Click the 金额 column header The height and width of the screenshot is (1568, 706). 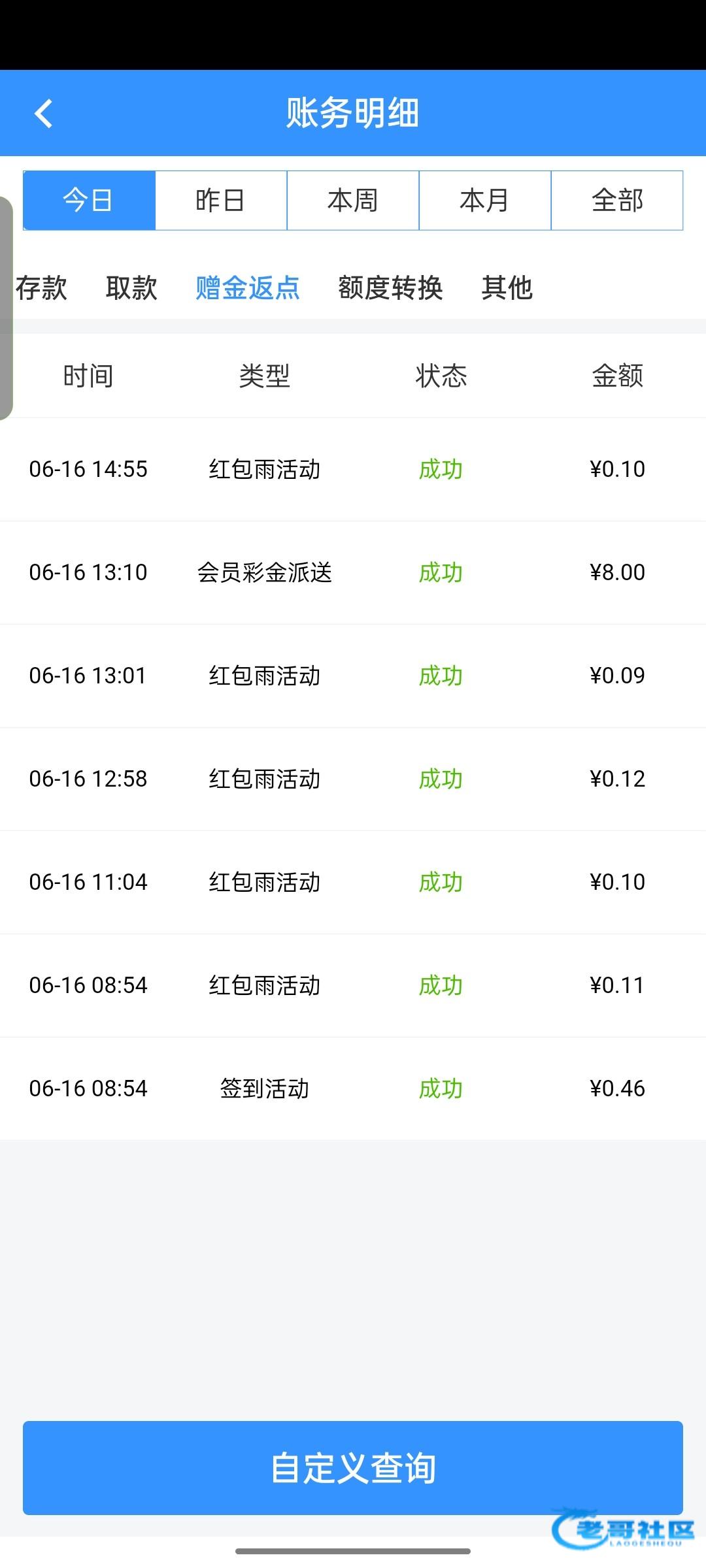point(617,376)
